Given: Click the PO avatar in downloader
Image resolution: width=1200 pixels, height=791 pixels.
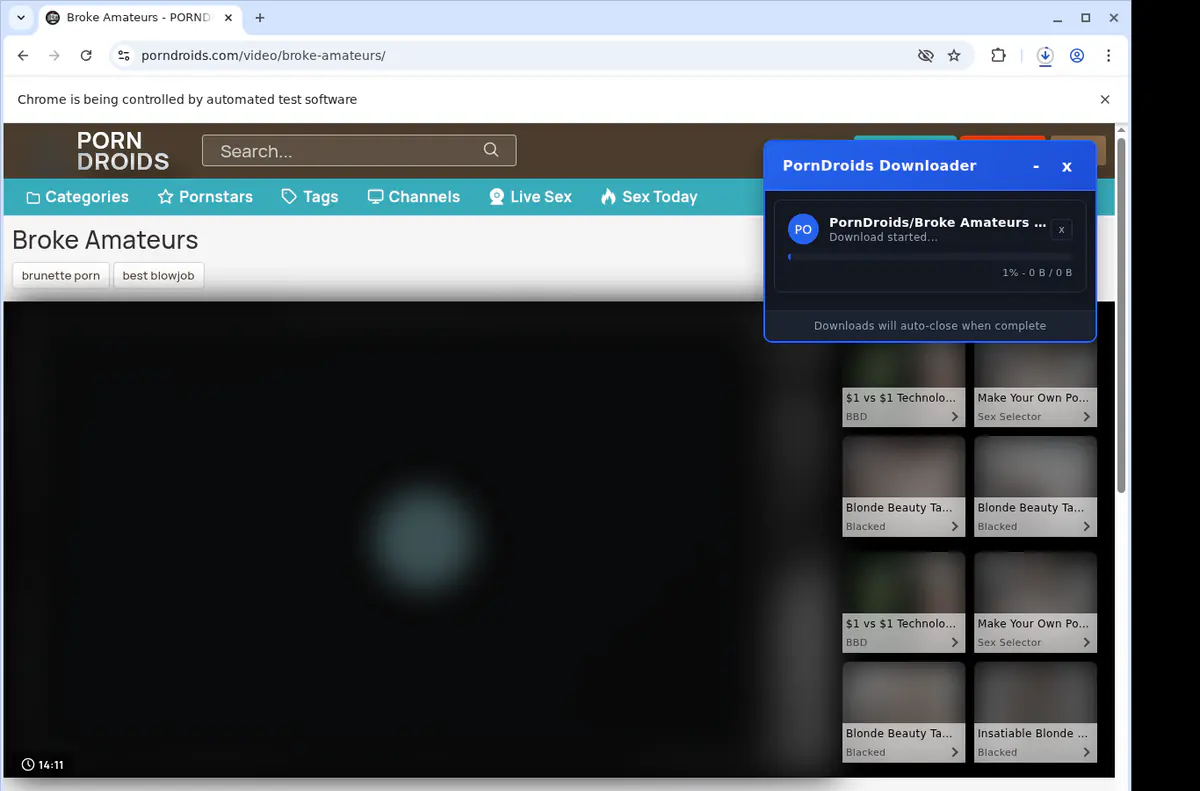Looking at the screenshot, I should click(x=803, y=230).
